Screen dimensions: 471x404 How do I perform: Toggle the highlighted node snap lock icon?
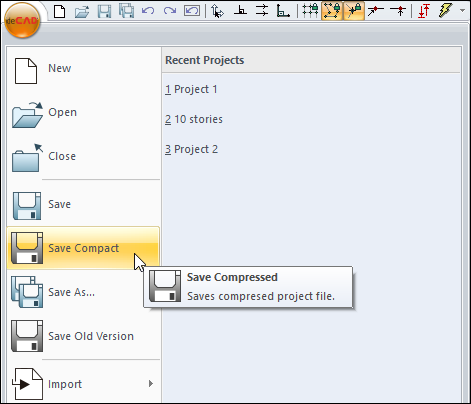click(x=332, y=11)
